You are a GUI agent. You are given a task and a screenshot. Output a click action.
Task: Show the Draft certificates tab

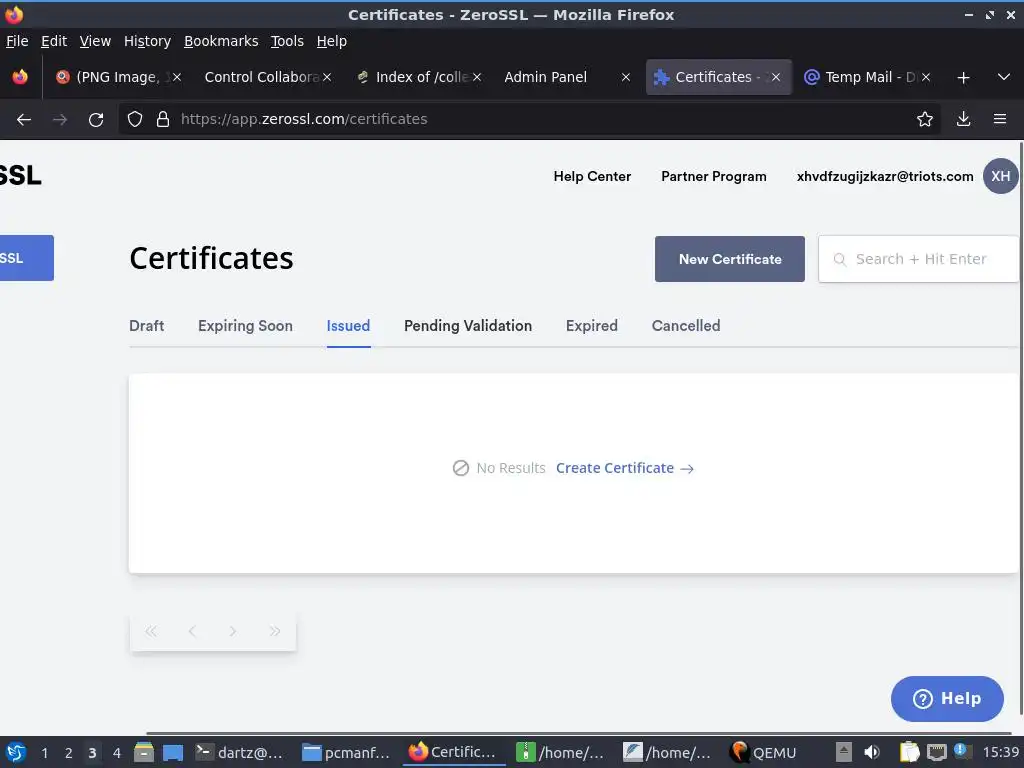(x=146, y=326)
